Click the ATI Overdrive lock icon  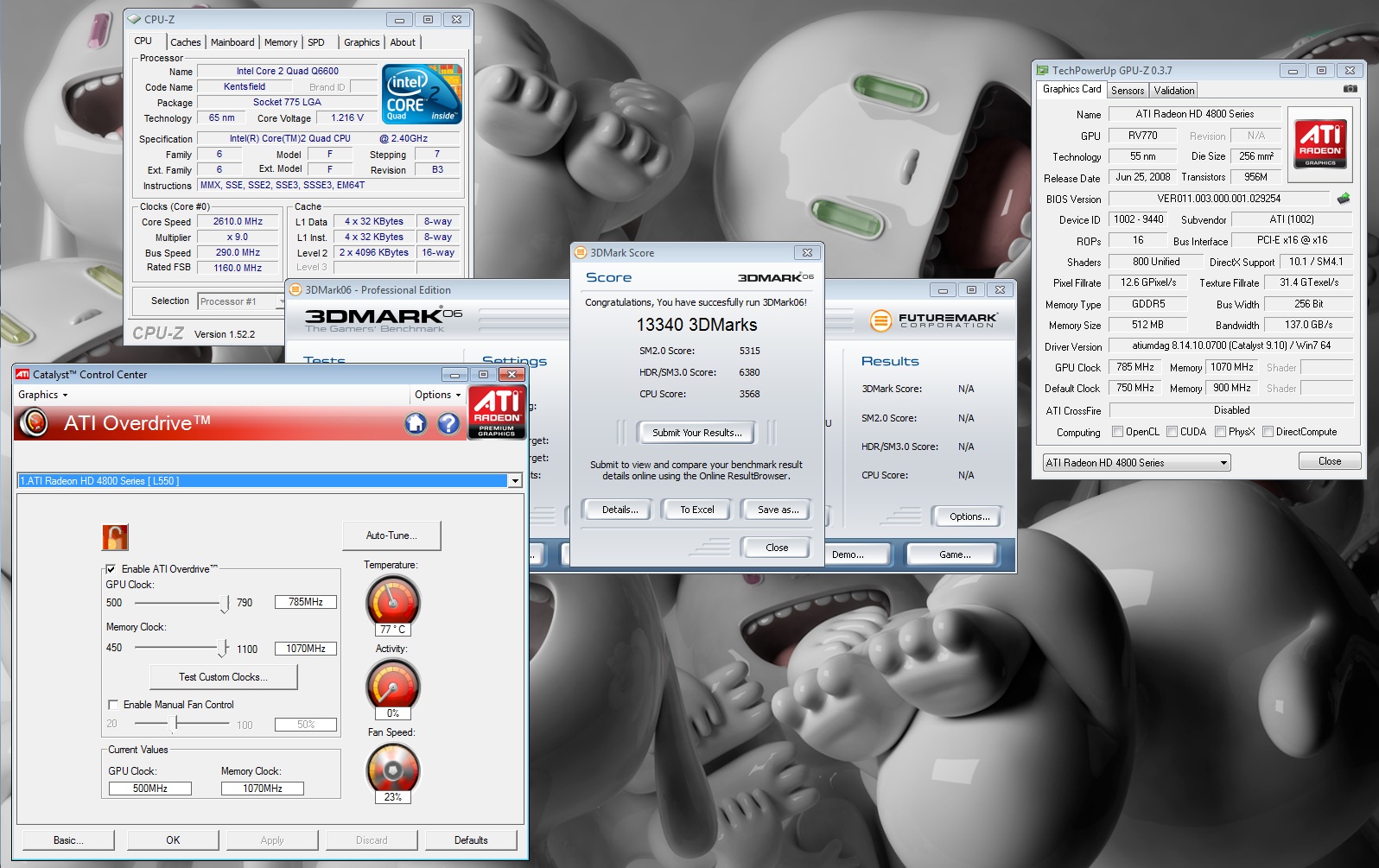click(115, 537)
